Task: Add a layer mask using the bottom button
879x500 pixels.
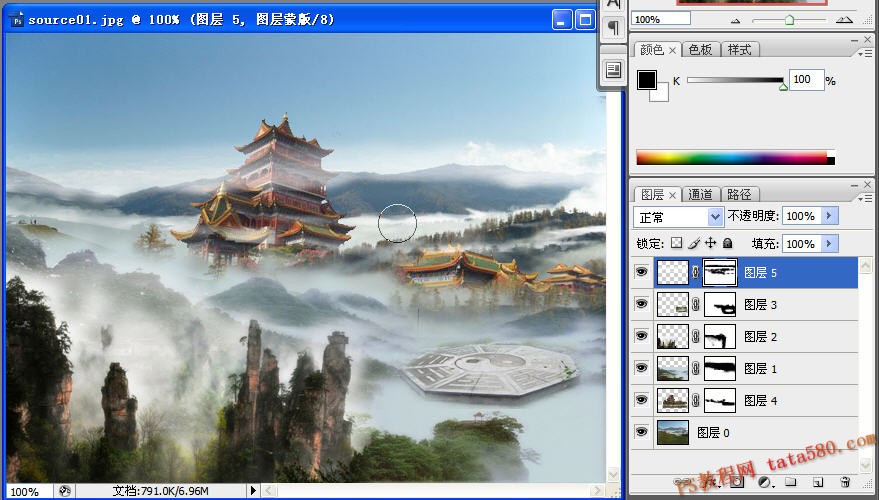Action: tap(737, 482)
